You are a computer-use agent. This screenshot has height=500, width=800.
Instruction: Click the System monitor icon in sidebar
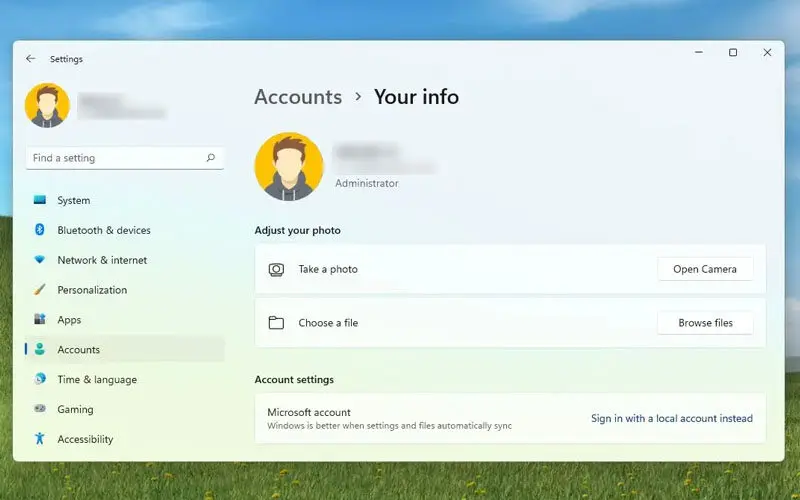[40, 200]
